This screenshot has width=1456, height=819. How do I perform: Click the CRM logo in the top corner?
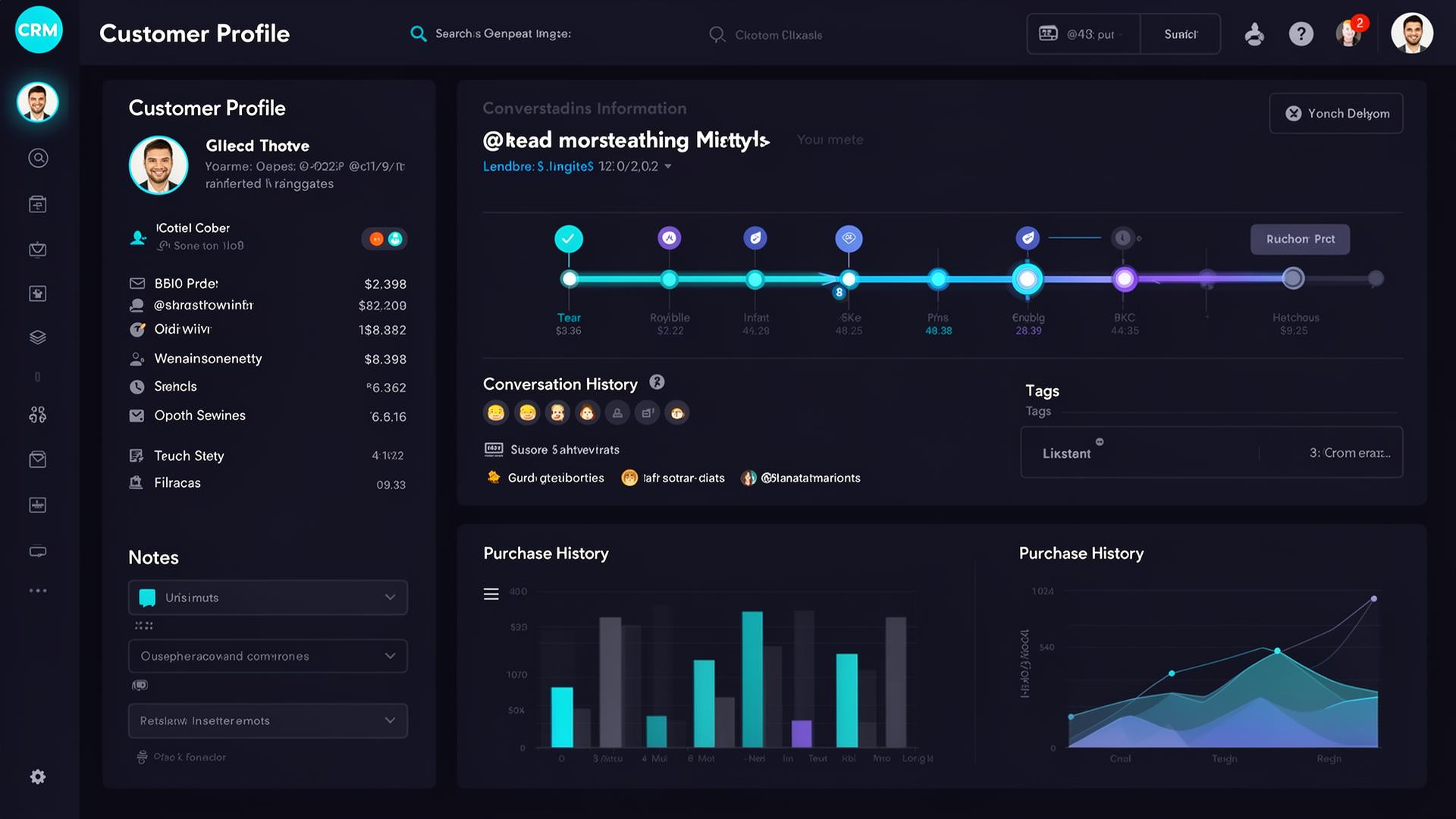(37, 30)
